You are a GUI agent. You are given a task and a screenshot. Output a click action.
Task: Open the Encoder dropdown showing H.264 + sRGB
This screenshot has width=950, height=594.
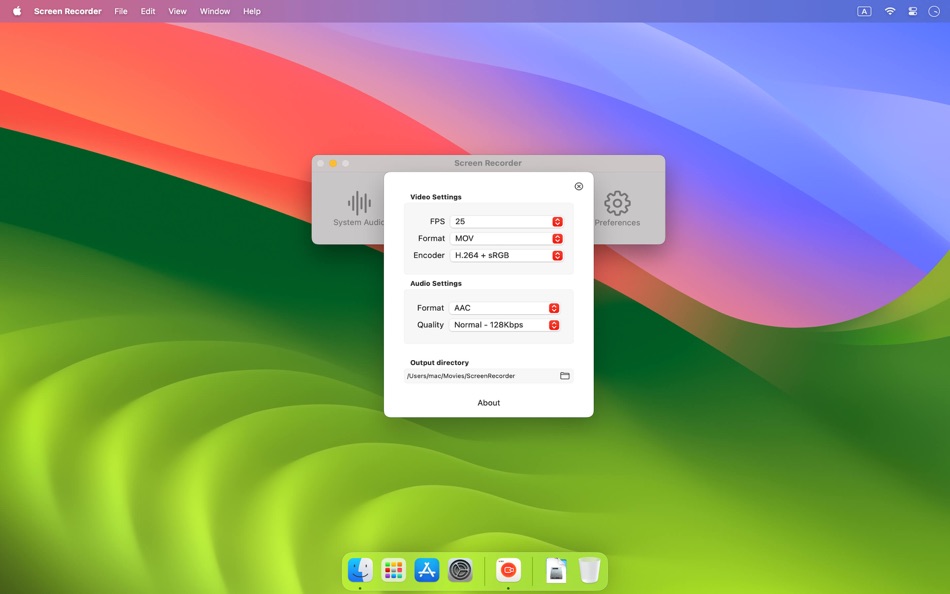coord(507,255)
